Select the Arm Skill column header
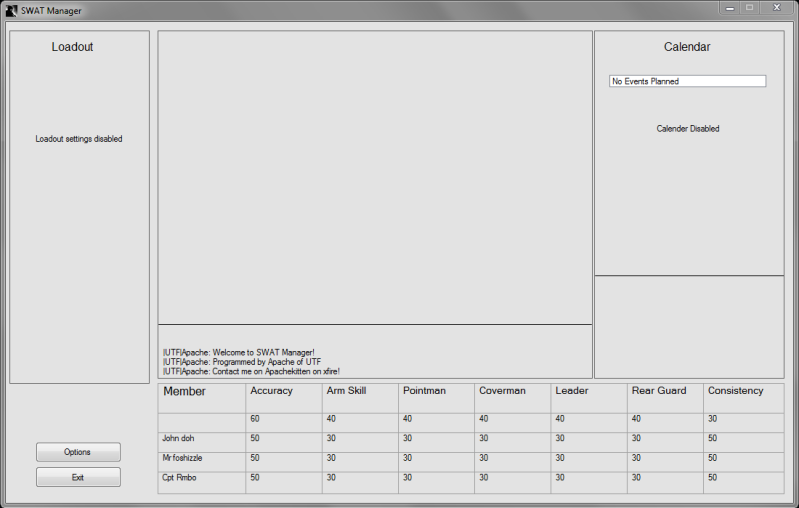Image resolution: width=799 pixels, height=508 pixels. pos(347,391)
